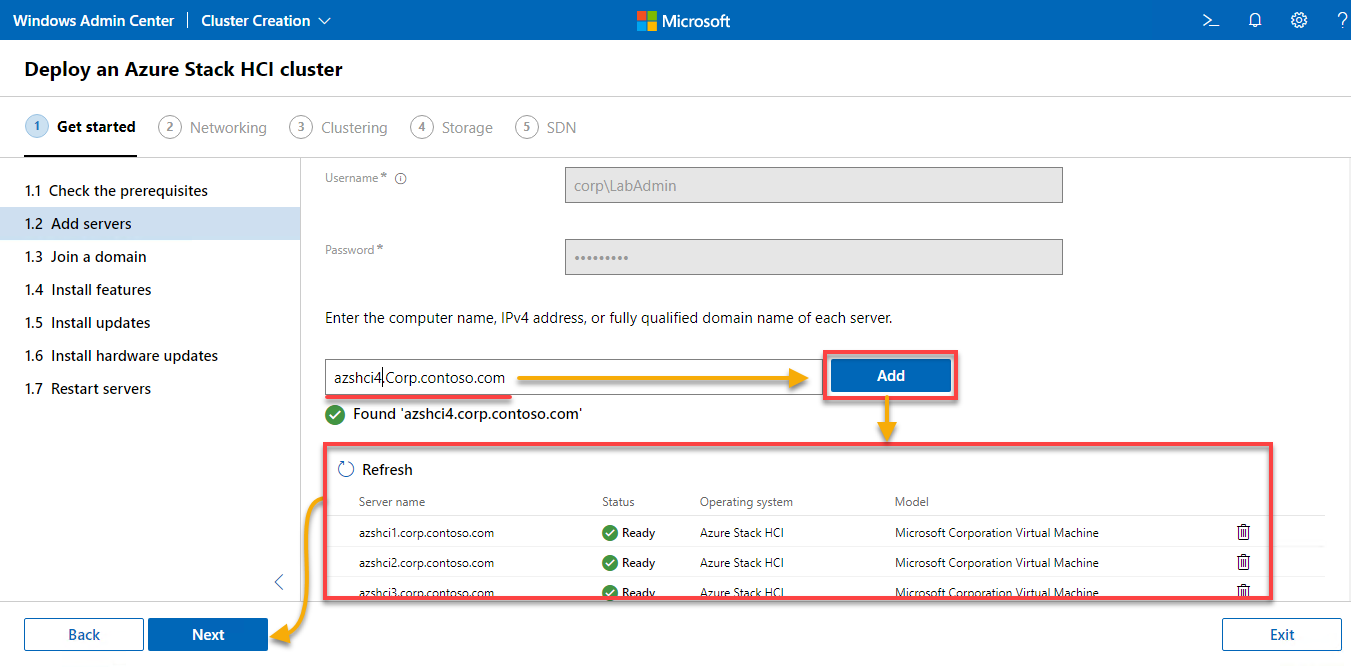Click the Exit button

point(1282,635)
